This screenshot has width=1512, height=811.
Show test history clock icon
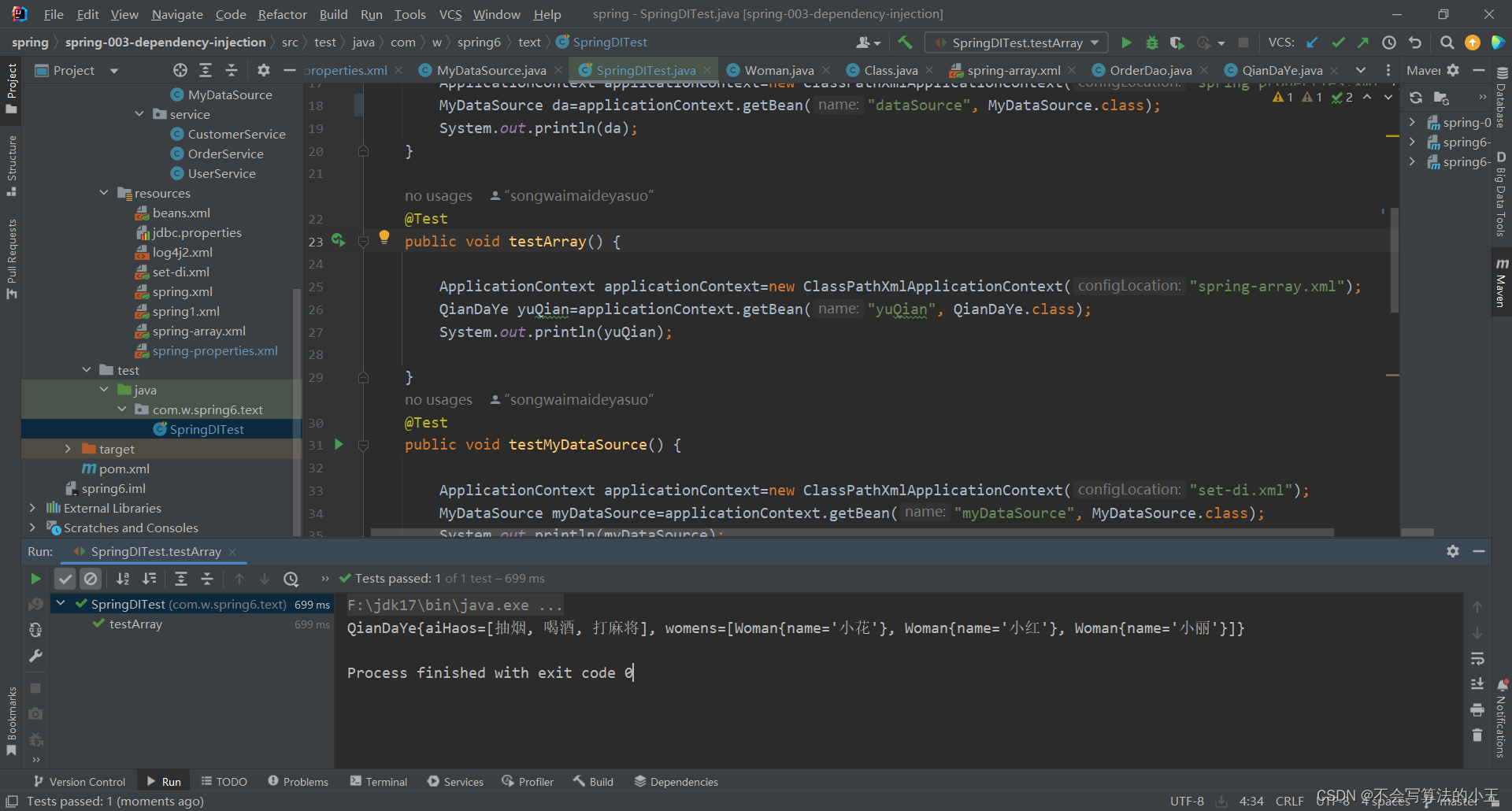pyautogui.click(x=291, y=579)
